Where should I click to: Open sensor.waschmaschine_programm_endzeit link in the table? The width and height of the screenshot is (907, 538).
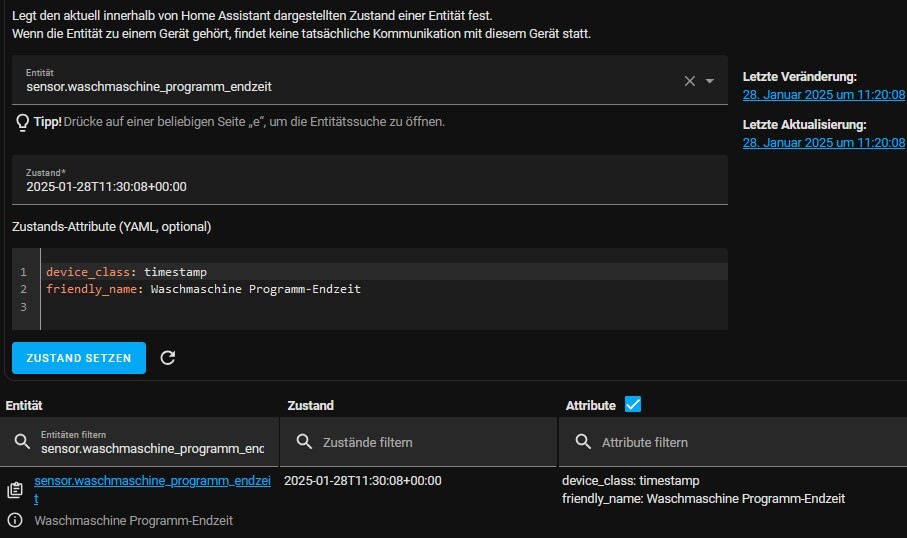[152, 489]
